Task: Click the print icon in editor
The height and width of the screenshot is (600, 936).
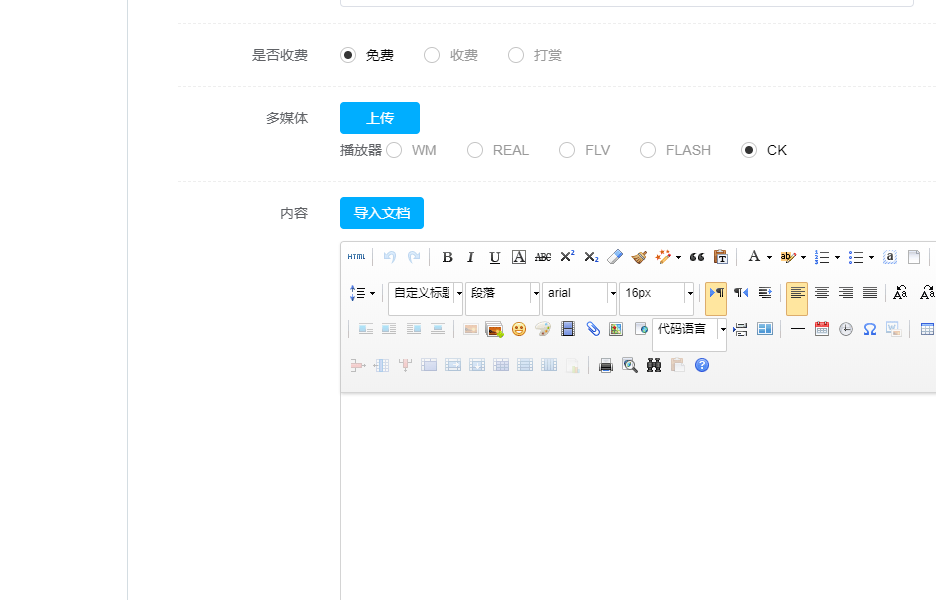Action: [605, 365]
